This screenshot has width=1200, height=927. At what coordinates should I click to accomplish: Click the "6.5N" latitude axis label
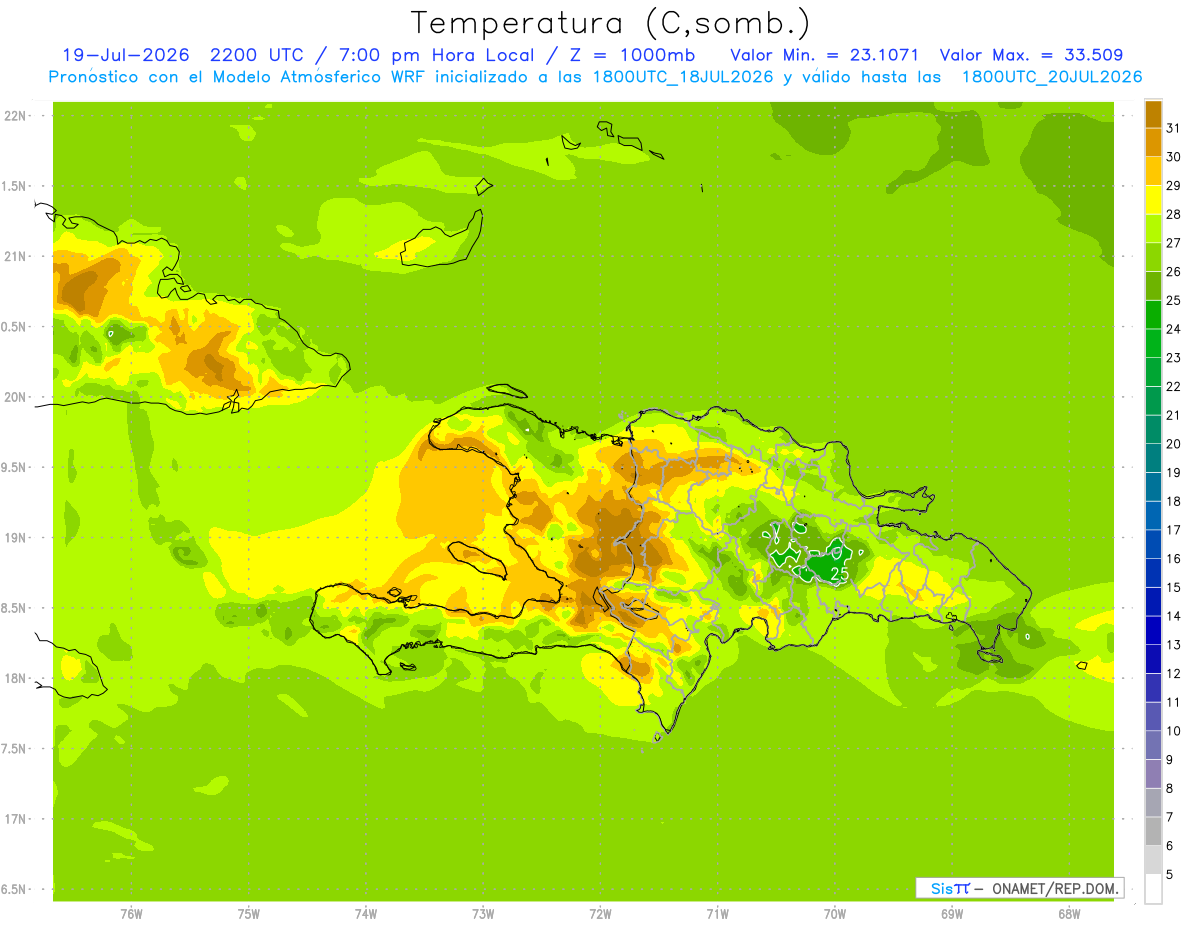15,889
